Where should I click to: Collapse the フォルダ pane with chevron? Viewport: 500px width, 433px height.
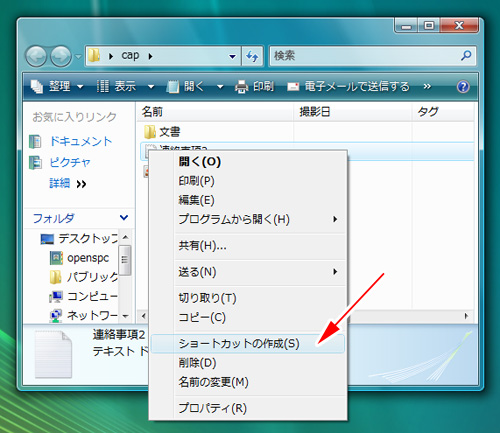pos(124,218)
